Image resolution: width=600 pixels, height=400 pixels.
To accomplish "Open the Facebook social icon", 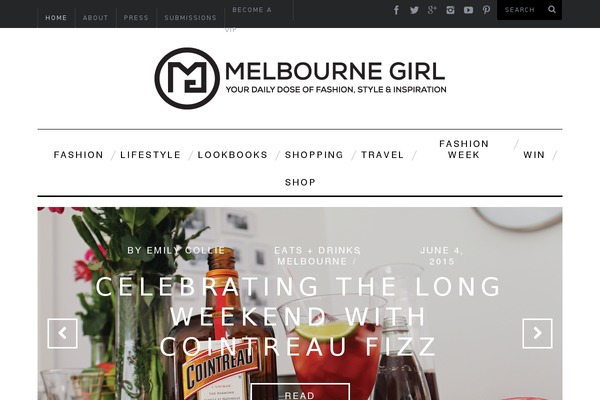I will (x=396, y=10).
